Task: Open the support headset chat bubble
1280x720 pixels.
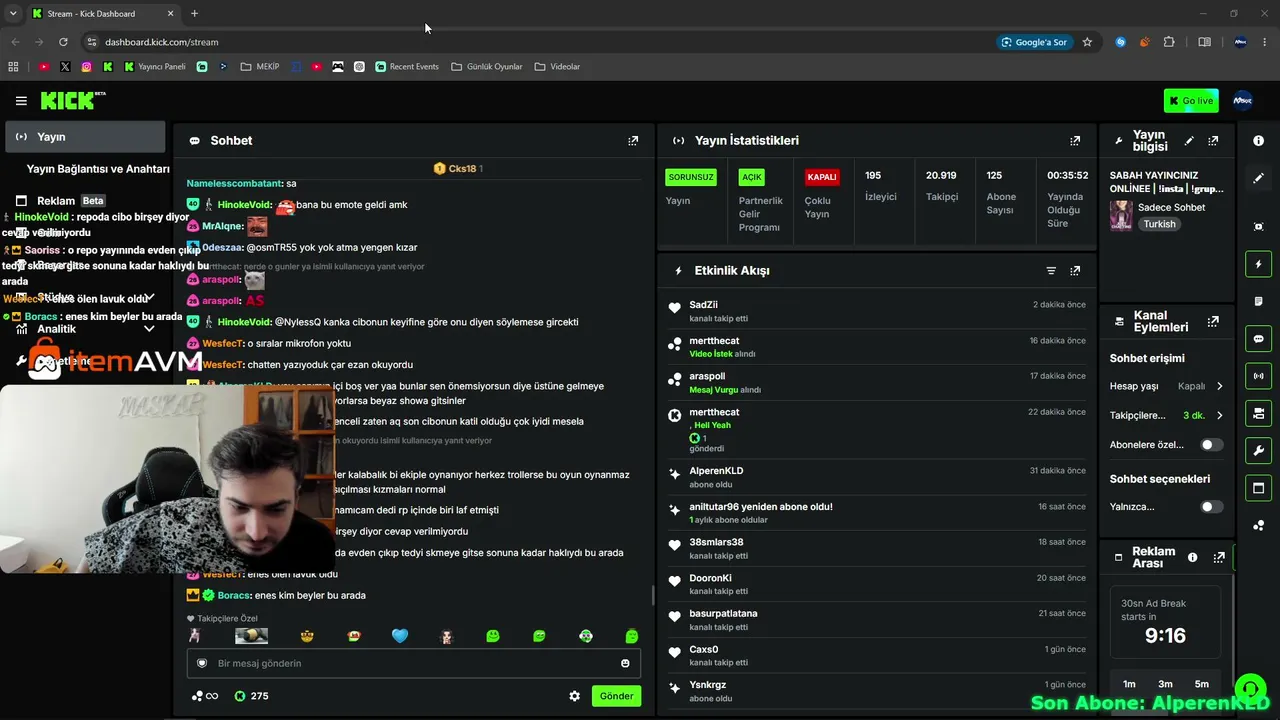Action: pos(1250,689)
